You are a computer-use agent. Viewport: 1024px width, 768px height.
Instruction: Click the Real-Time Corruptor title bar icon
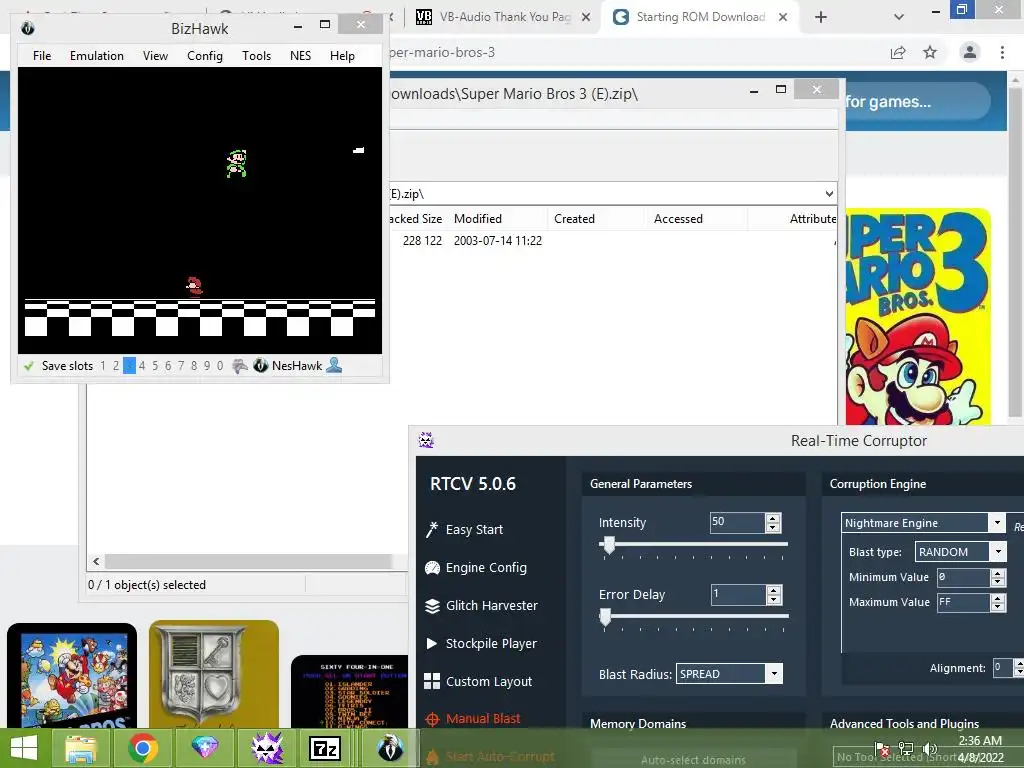coord(426,440)
